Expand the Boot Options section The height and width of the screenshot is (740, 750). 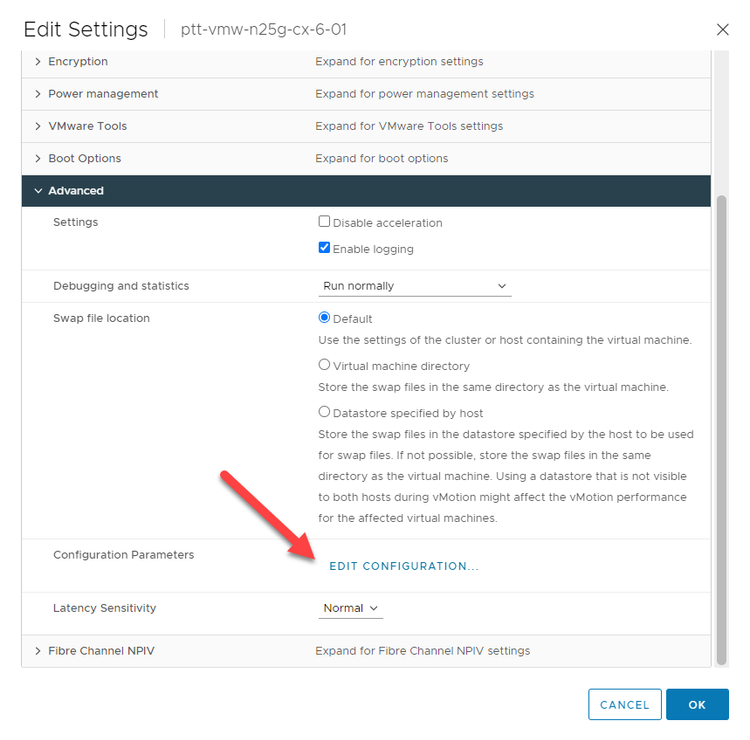pos(38,158)
